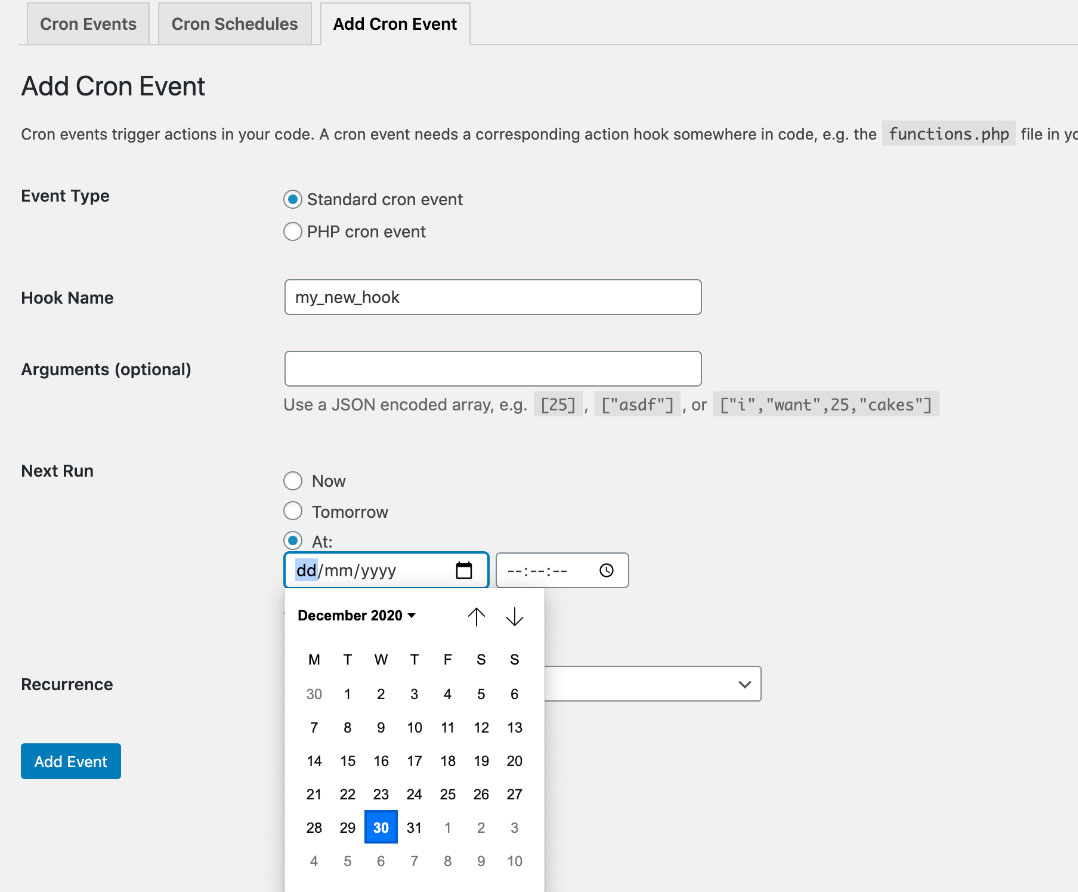Viewport: 1078px width, 892px height.
Task: Pick December 9 in the calendar
Action: tap(381, 728)
